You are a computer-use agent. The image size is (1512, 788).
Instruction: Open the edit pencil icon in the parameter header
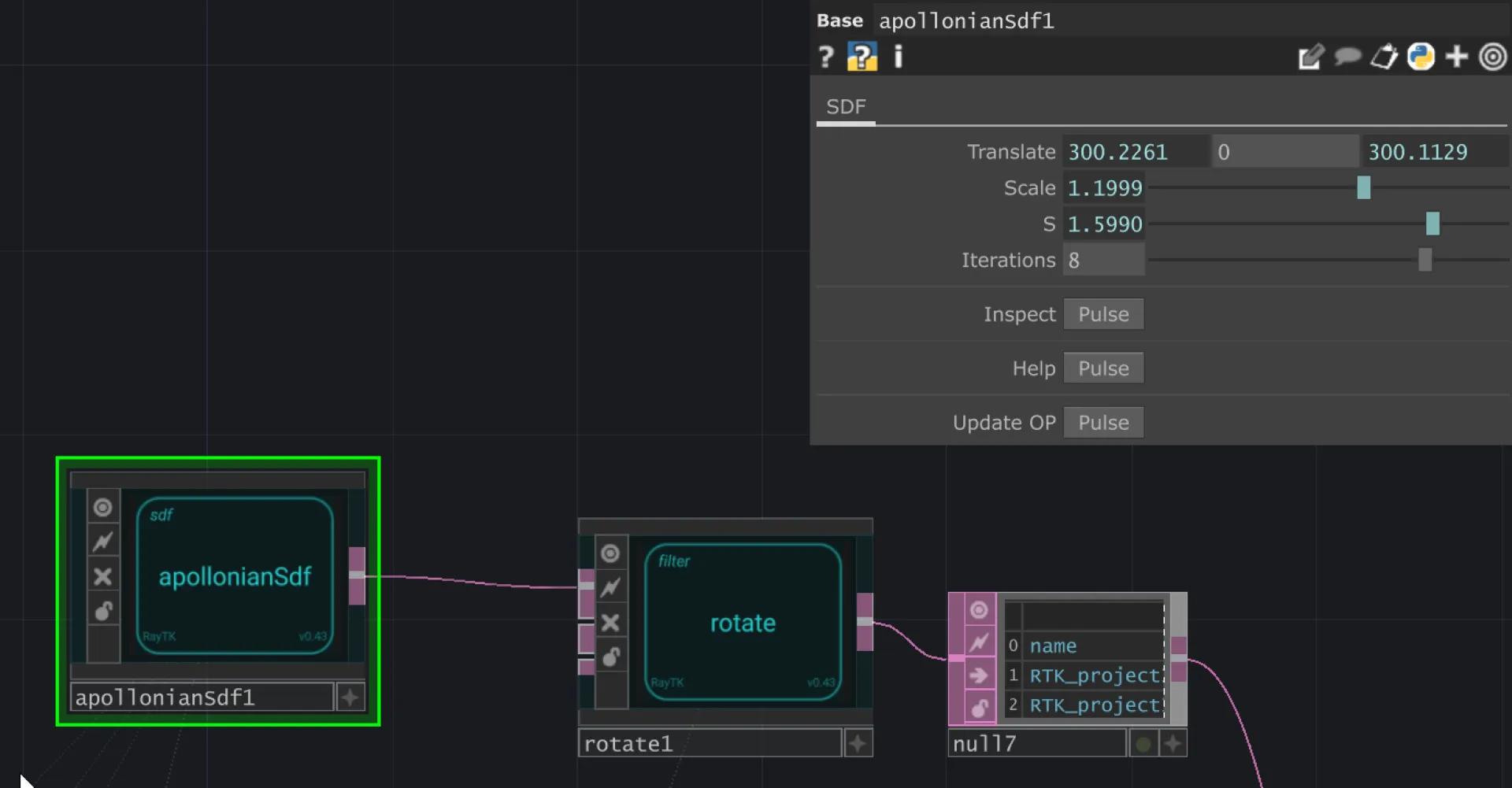tap(1310, 57)
